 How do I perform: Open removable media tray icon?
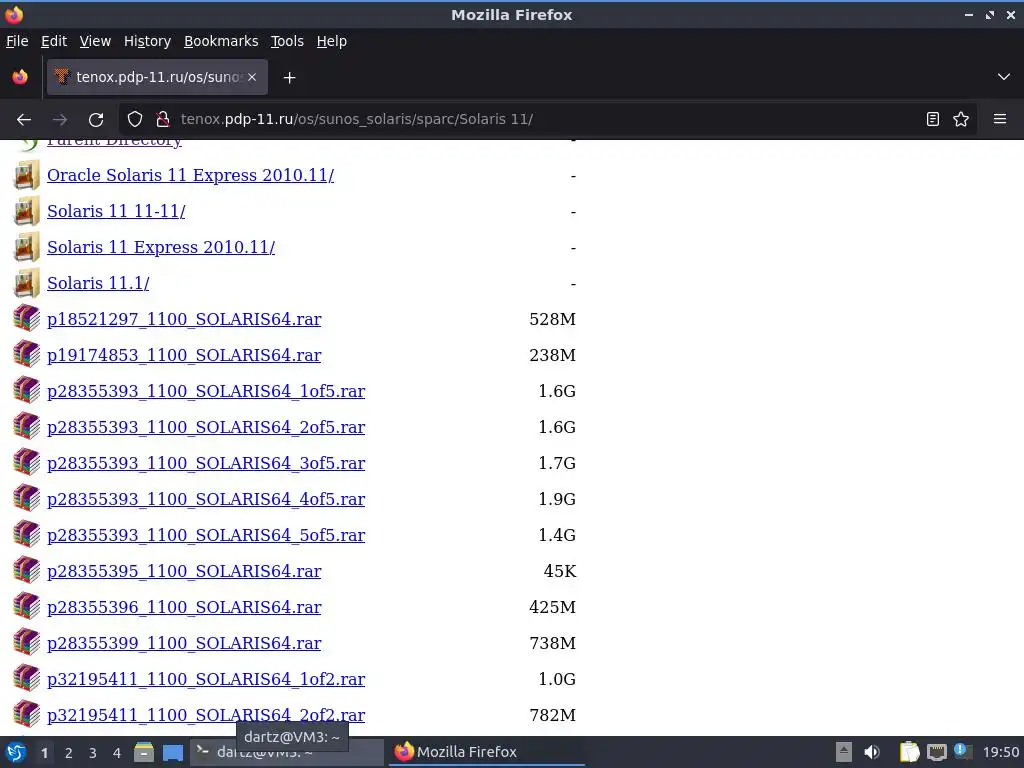click(x=844, y=752)
